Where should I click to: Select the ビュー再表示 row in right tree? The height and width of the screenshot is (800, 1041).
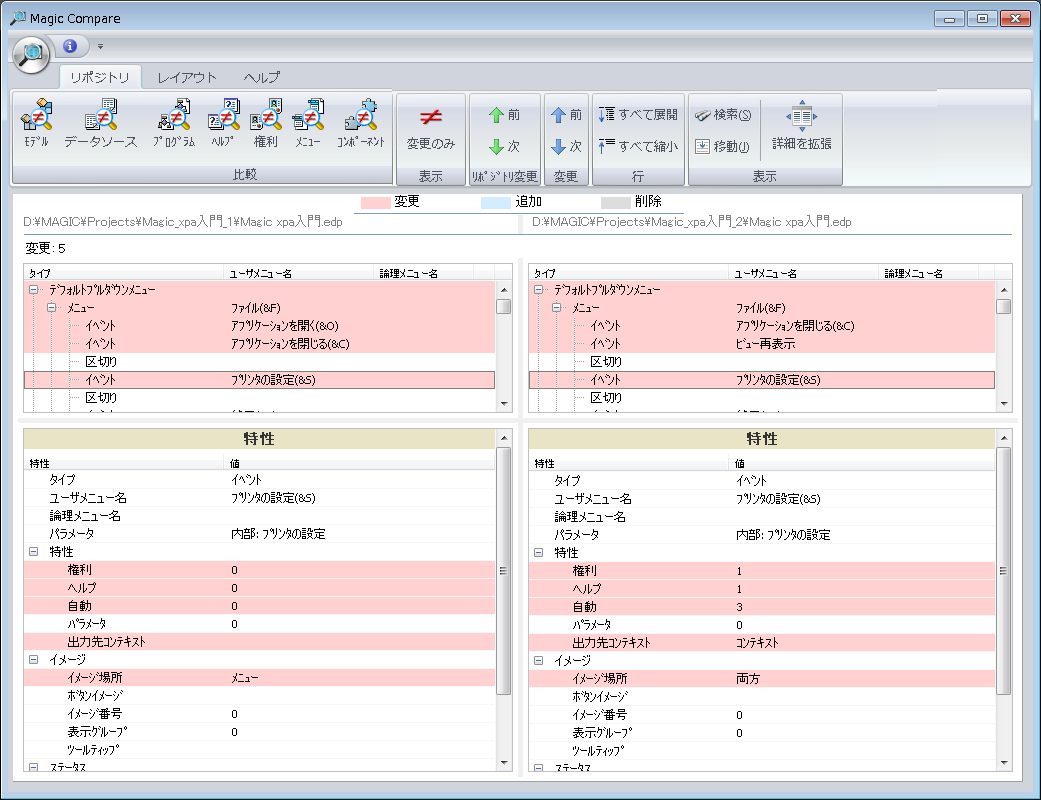[x=762, y=344]
